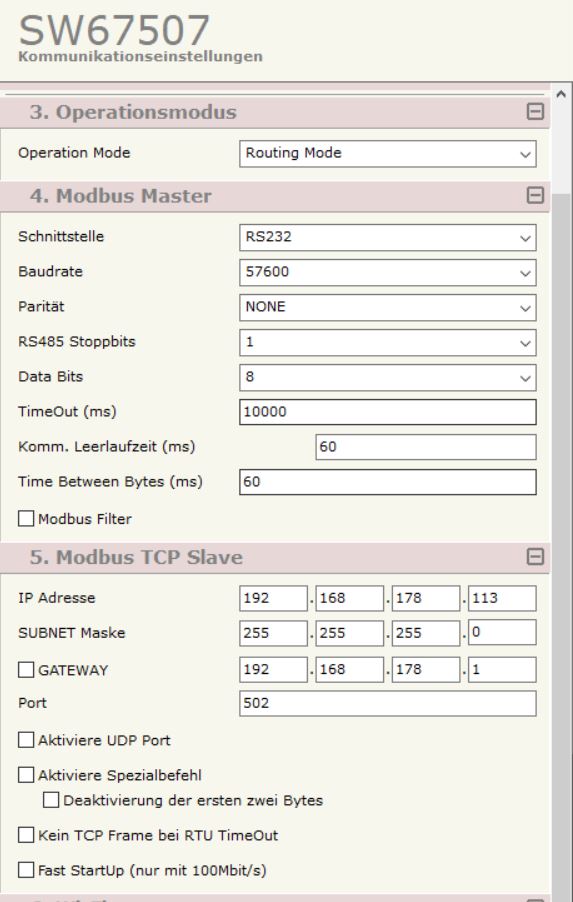Viewport: 573px width, 902px height.
Task: Collapse the Modbus Master section via minus icon
Action: [535, 196]
